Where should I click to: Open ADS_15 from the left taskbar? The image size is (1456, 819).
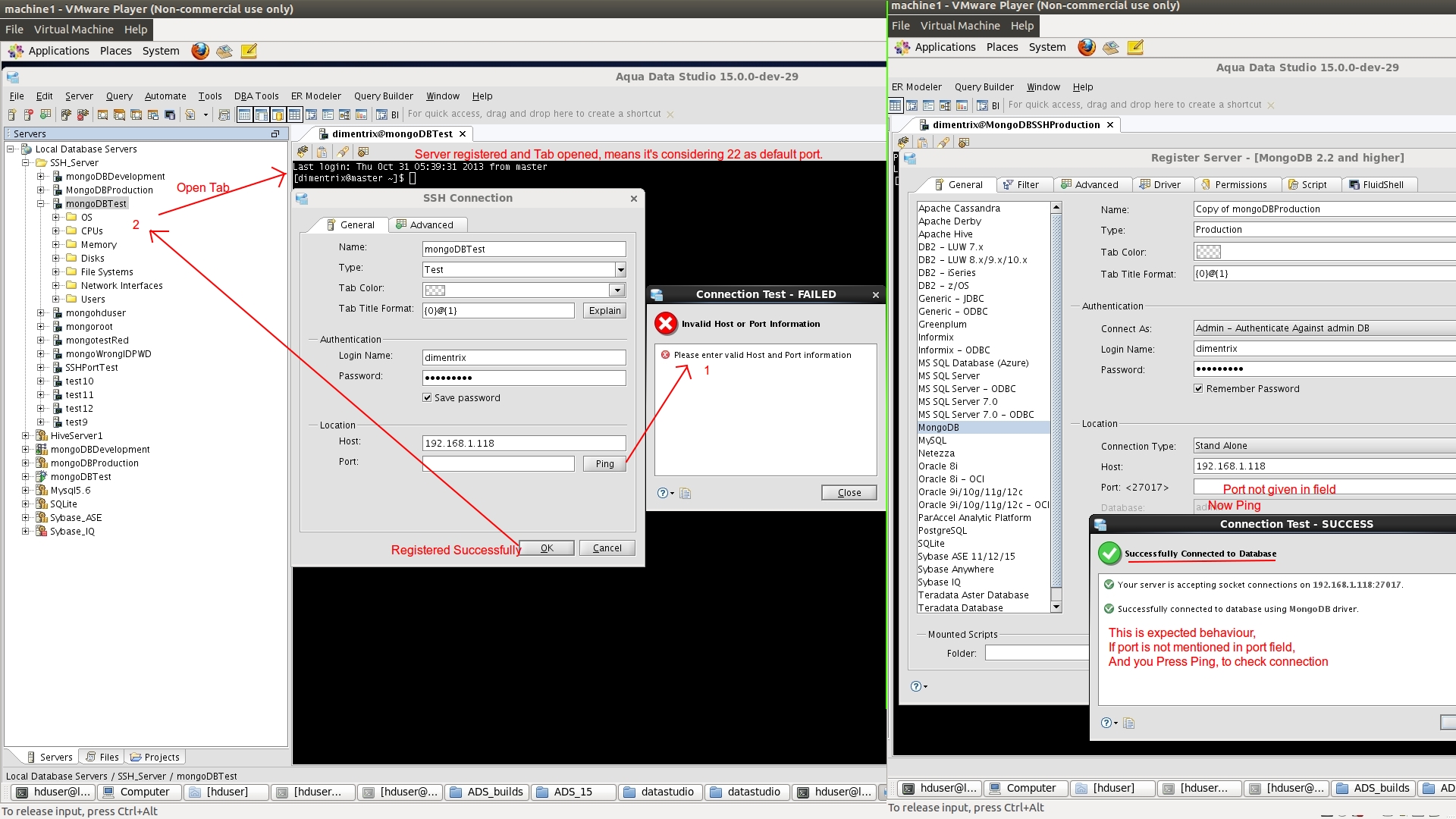pos(573,792)
